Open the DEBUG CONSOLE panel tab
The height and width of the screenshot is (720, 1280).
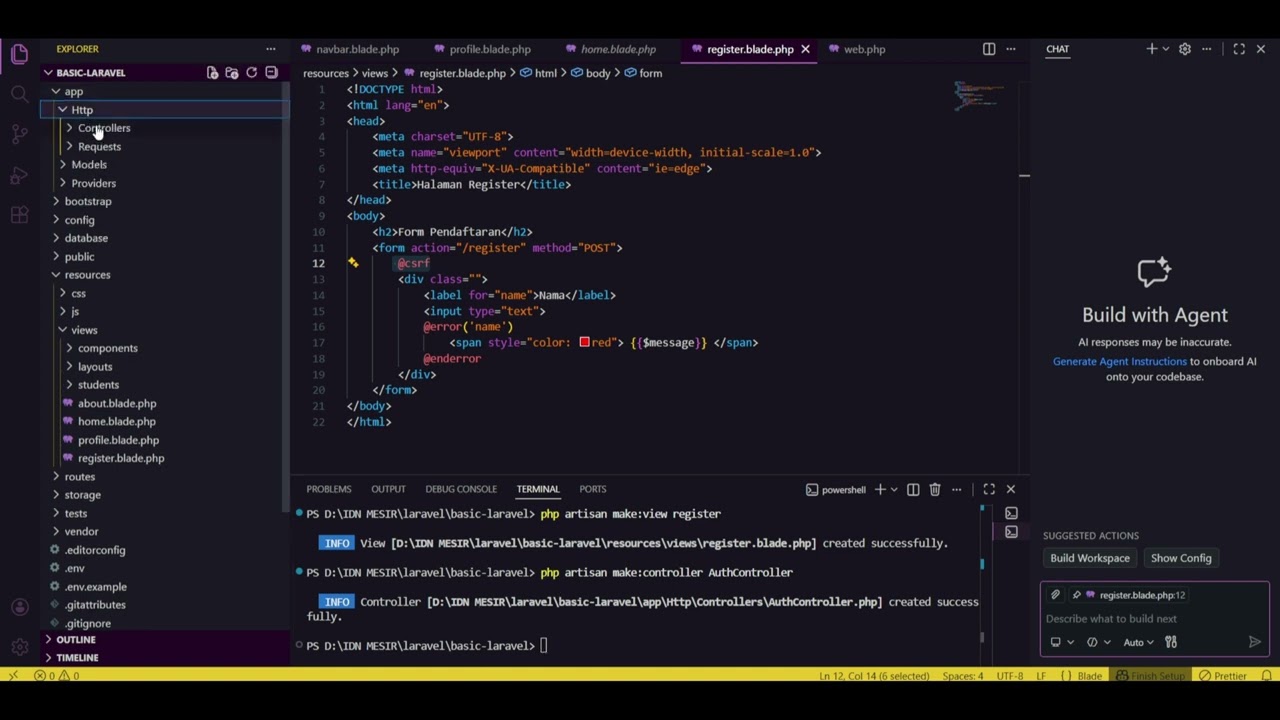click(x=461, y=489)
